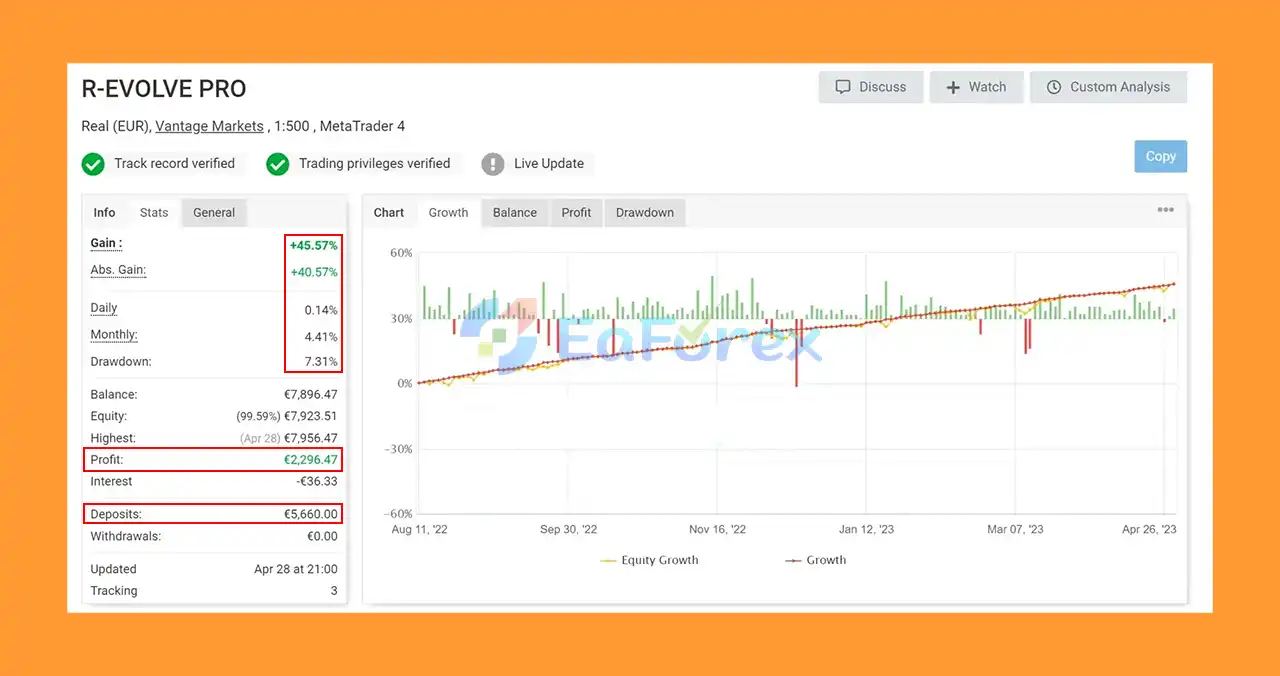This screenshot has height=676, width=1280.
Task: Toggle the Equity Growth legend series
Action: point(649,560)
